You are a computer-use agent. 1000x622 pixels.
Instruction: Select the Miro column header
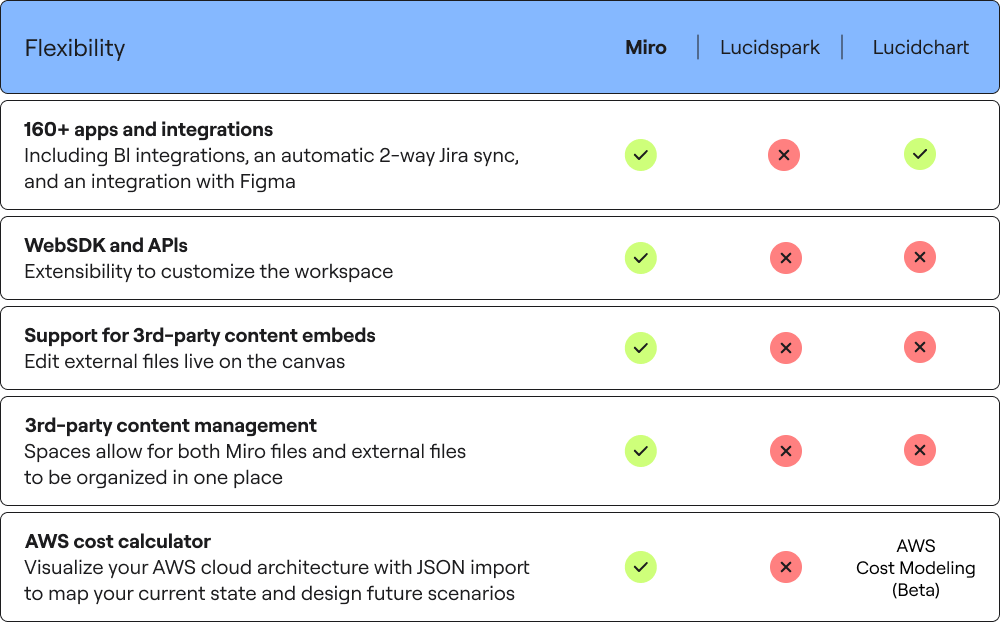[x=645, y=47]
